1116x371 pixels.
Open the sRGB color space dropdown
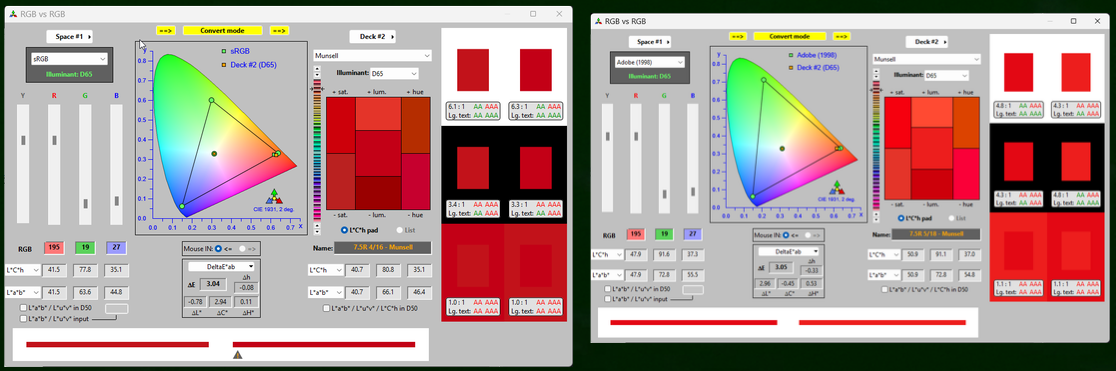click(68, 59)
